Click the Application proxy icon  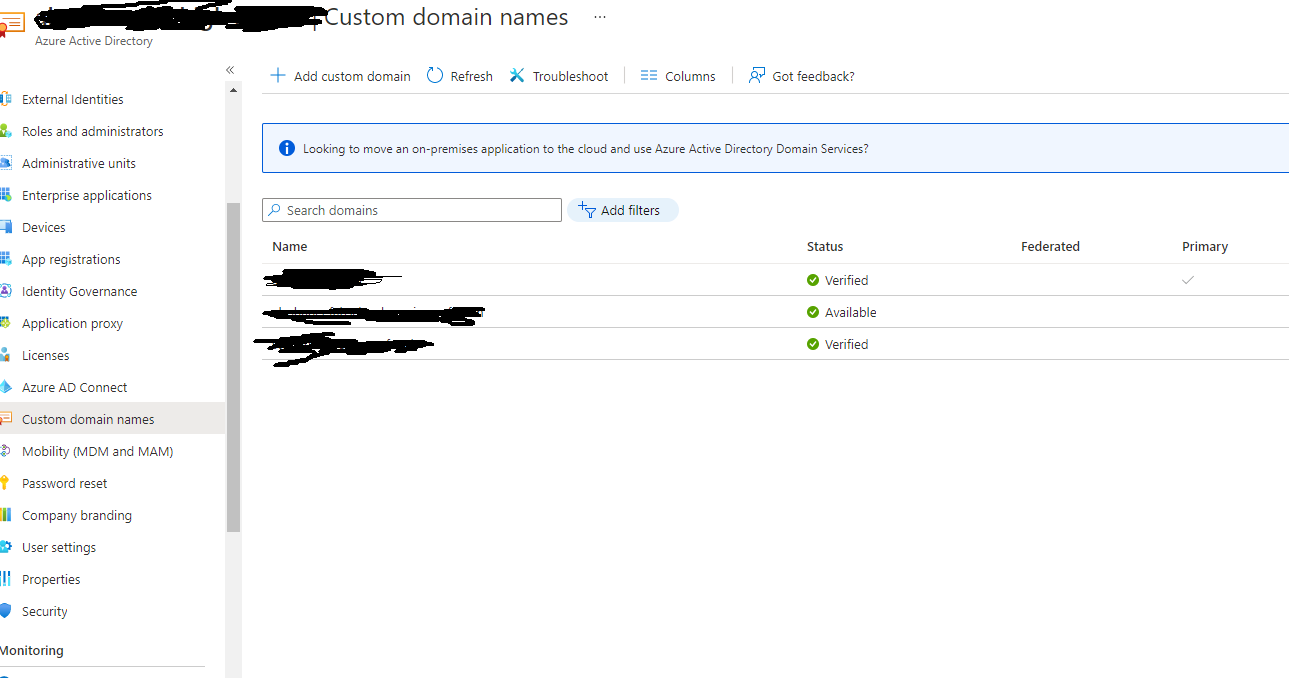pyautogui.click(x=6, y=323)
